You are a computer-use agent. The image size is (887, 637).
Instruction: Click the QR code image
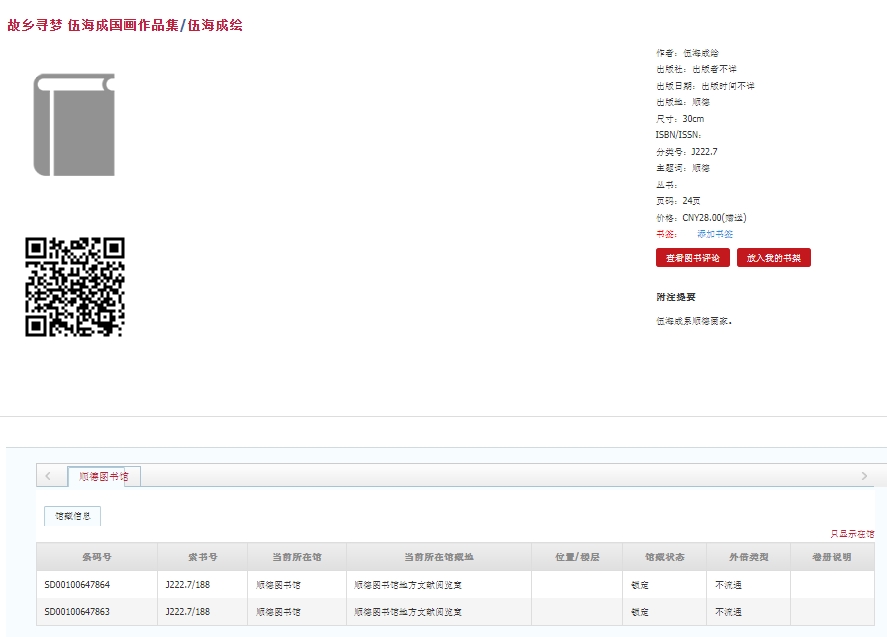point(75,287)
